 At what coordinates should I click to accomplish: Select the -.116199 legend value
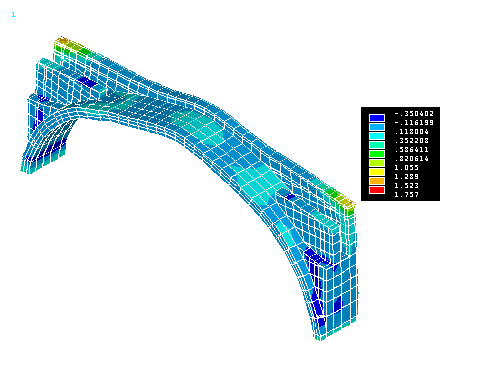[414, 123]
